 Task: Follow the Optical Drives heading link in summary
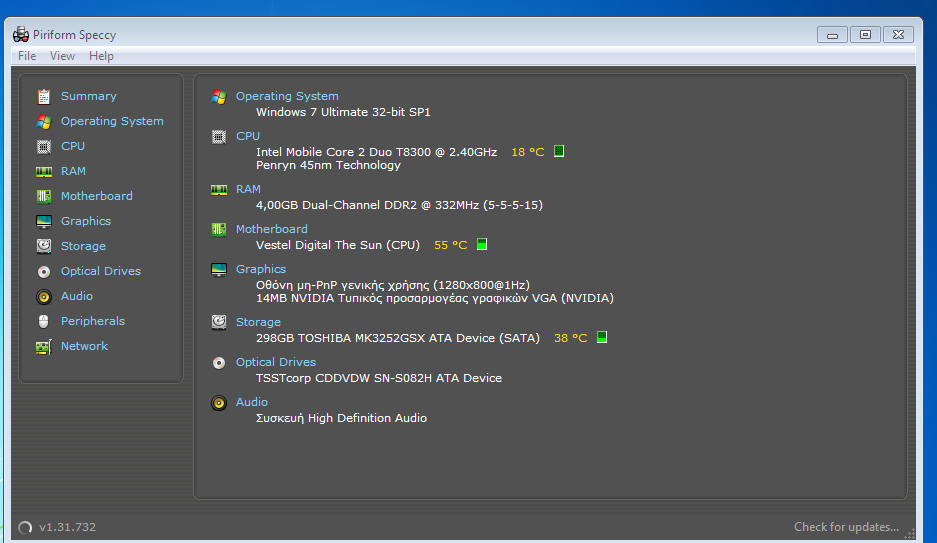[x=275, y=362]
